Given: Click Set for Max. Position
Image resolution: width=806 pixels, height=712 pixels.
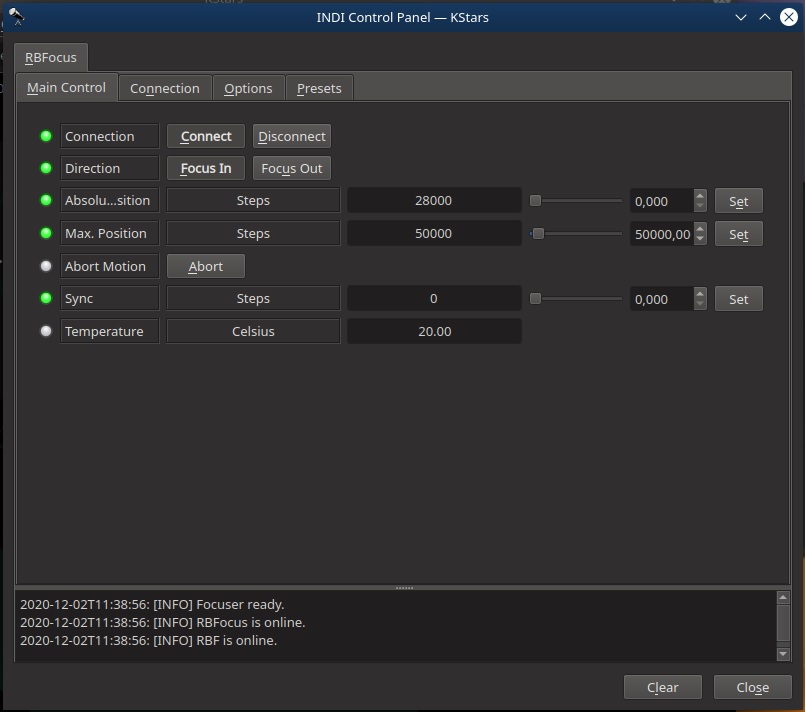Looking at the screenshot, I should tap(739, 234).
